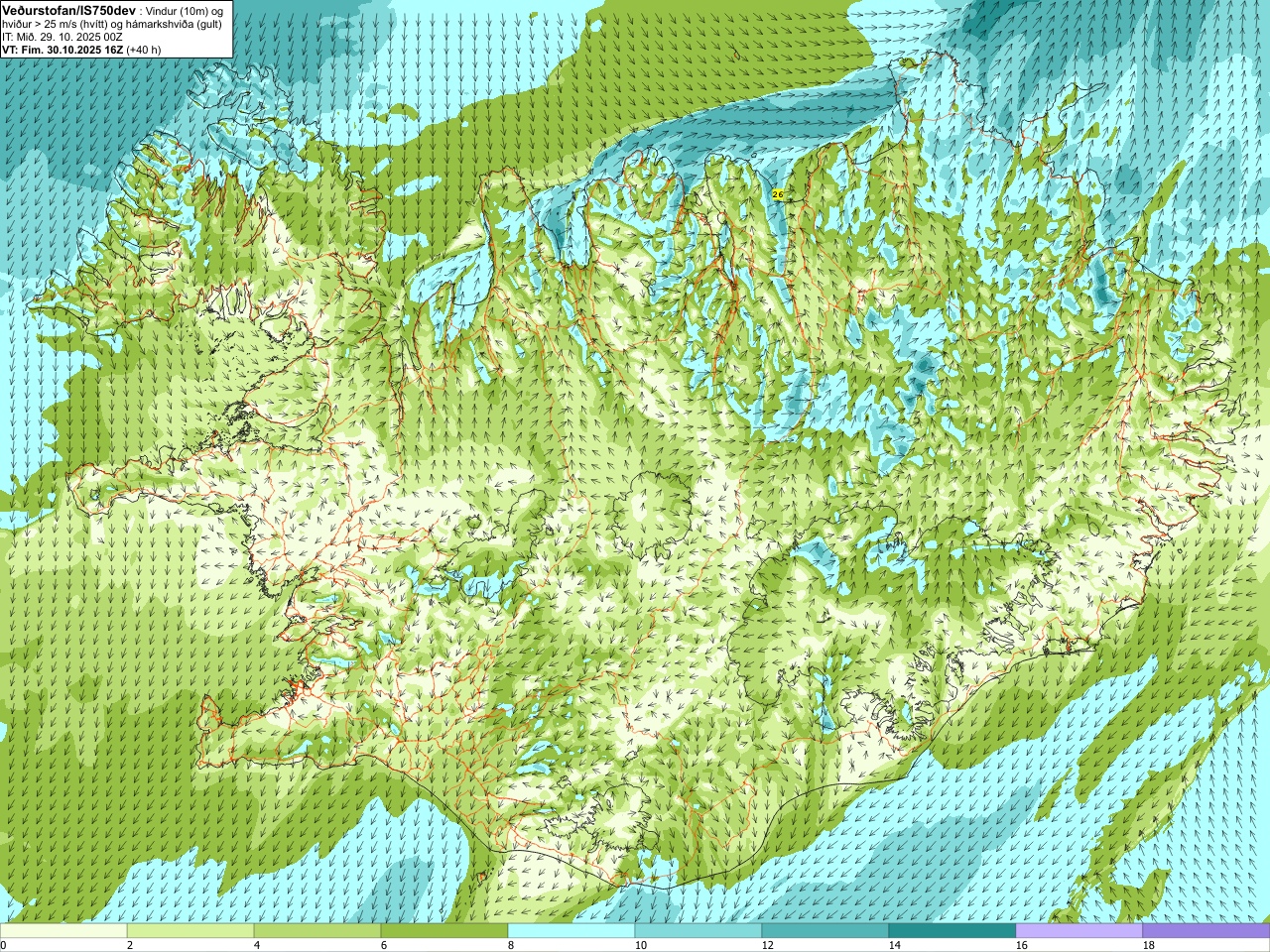Select the dark teal 14–16 m/s legend swatch
This screenshot has height=952, width=1270.
click(952, 931)
